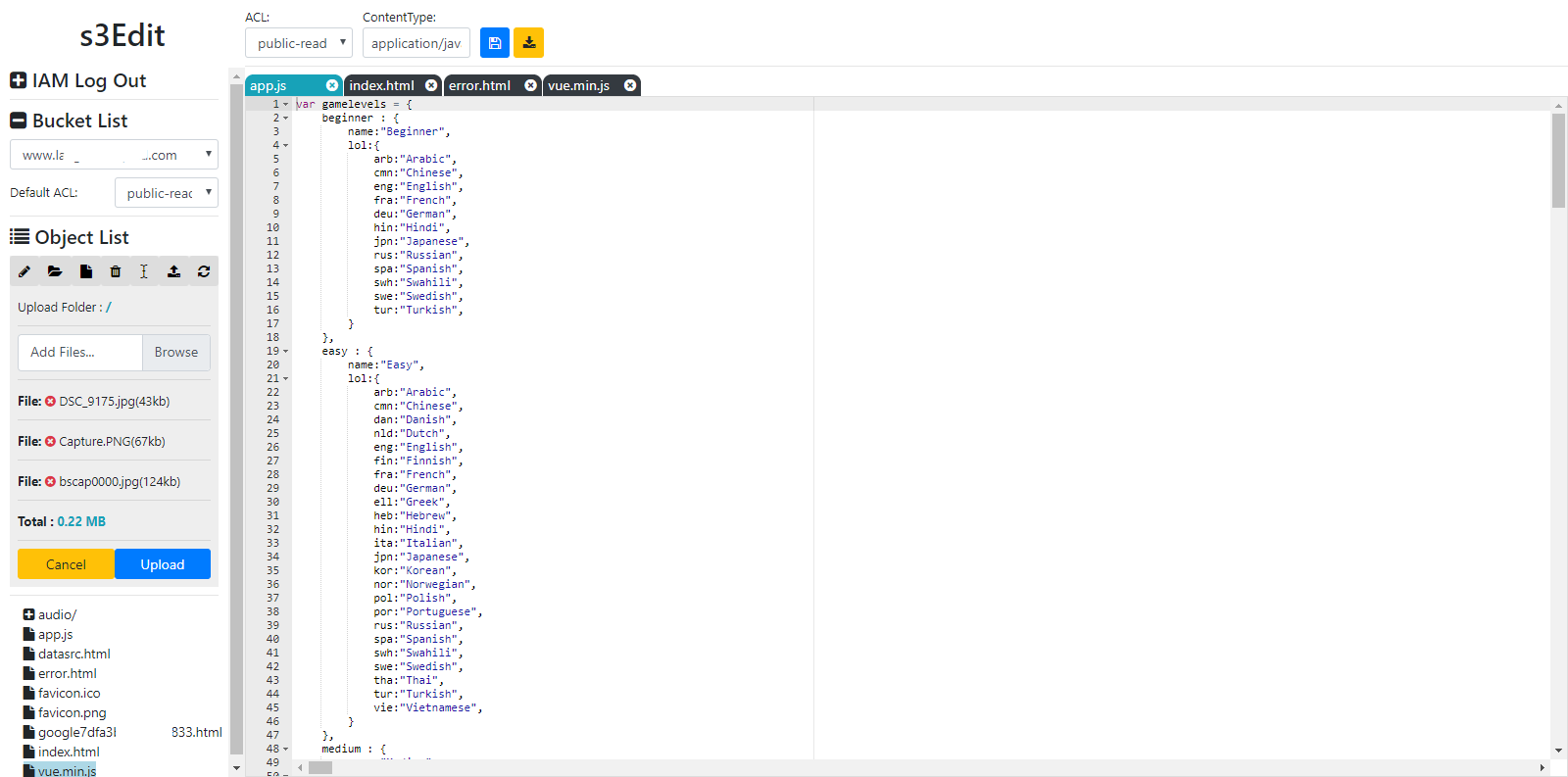Click the Browse button
Image resolution: width=1568 pixels, height=777 pixels.
[x=176, y=353]
